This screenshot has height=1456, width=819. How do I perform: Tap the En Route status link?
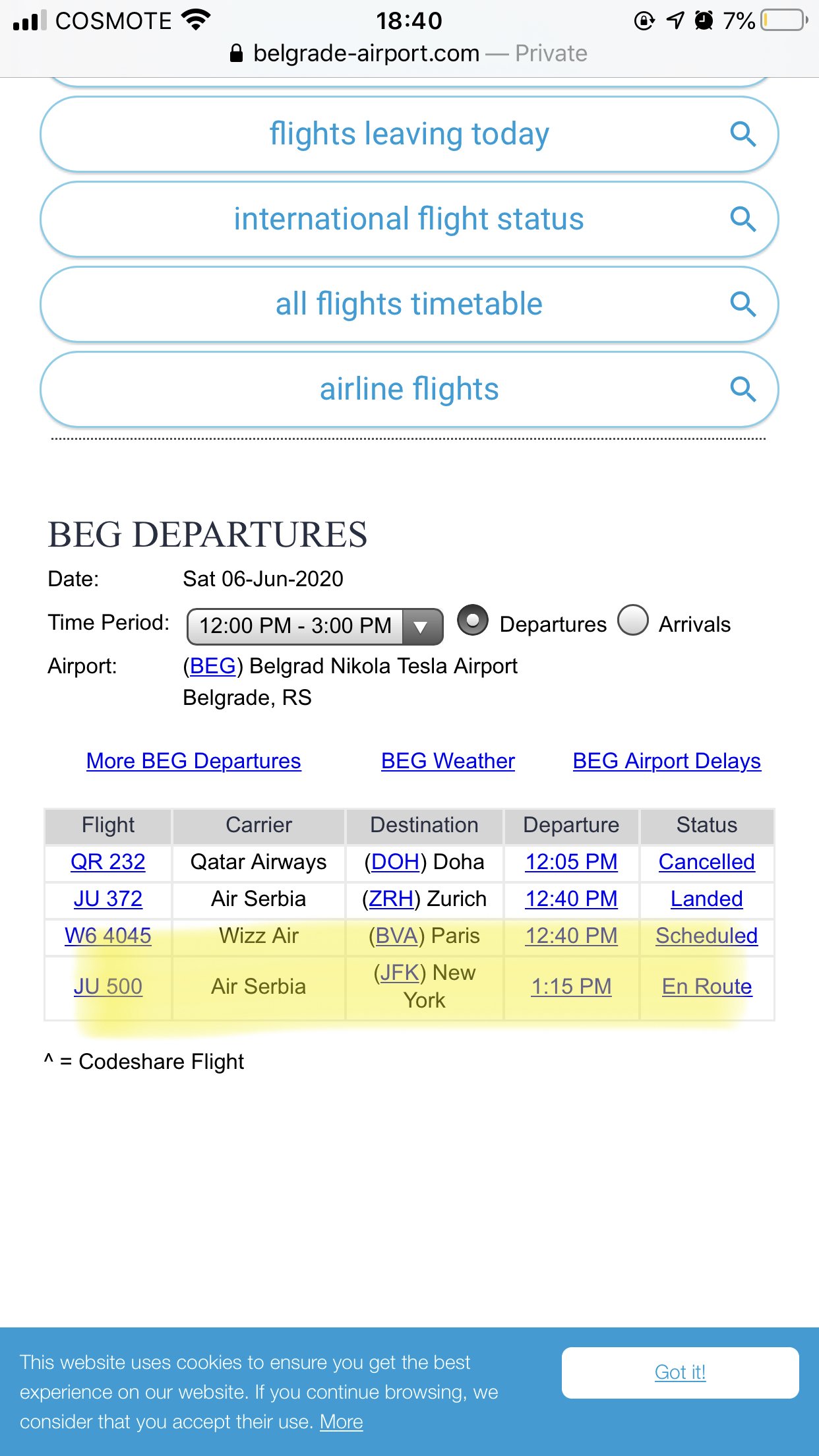(706, 986)
